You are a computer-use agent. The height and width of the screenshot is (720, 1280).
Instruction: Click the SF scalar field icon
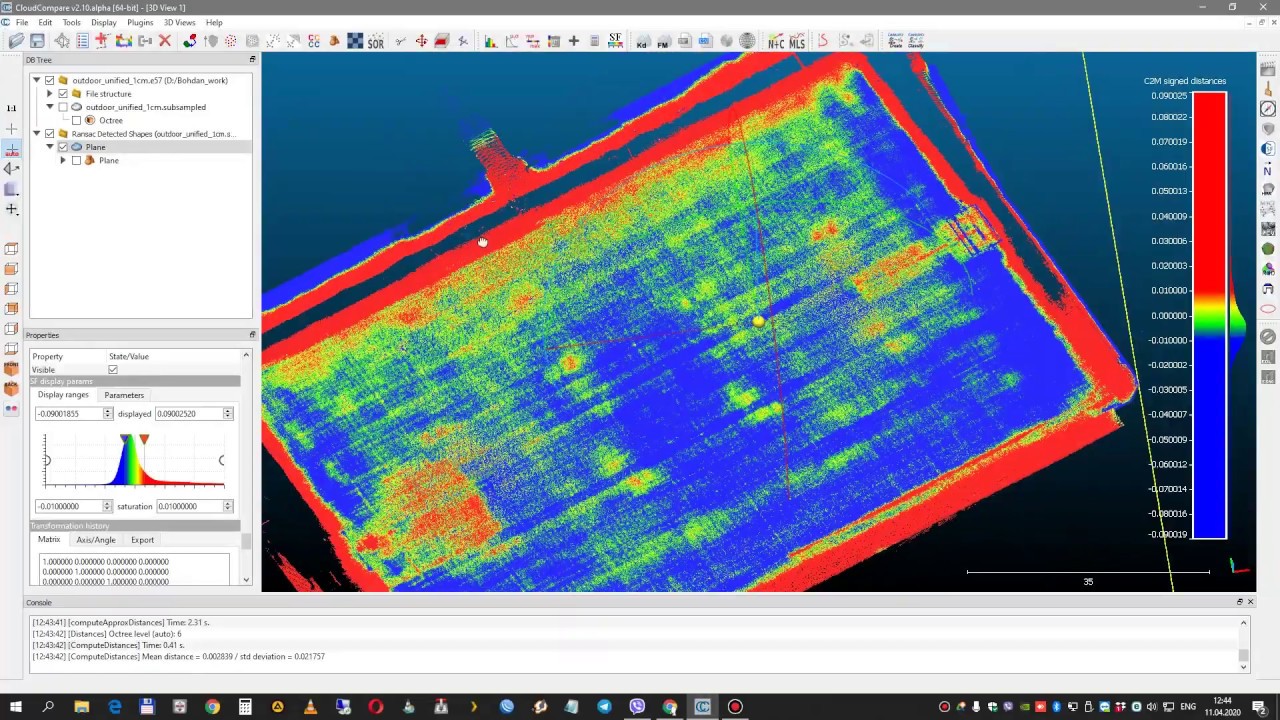(x=616, y=41)
